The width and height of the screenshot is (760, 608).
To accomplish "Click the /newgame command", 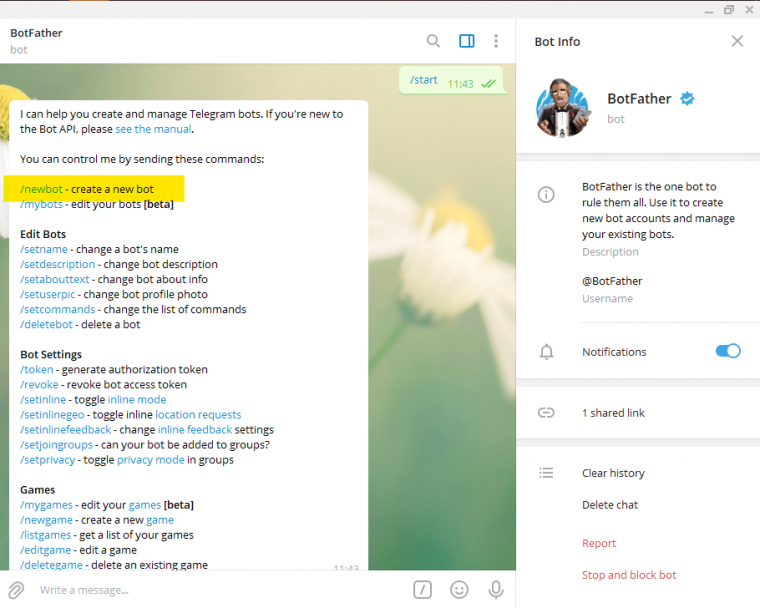I will (x=47, y=520).
